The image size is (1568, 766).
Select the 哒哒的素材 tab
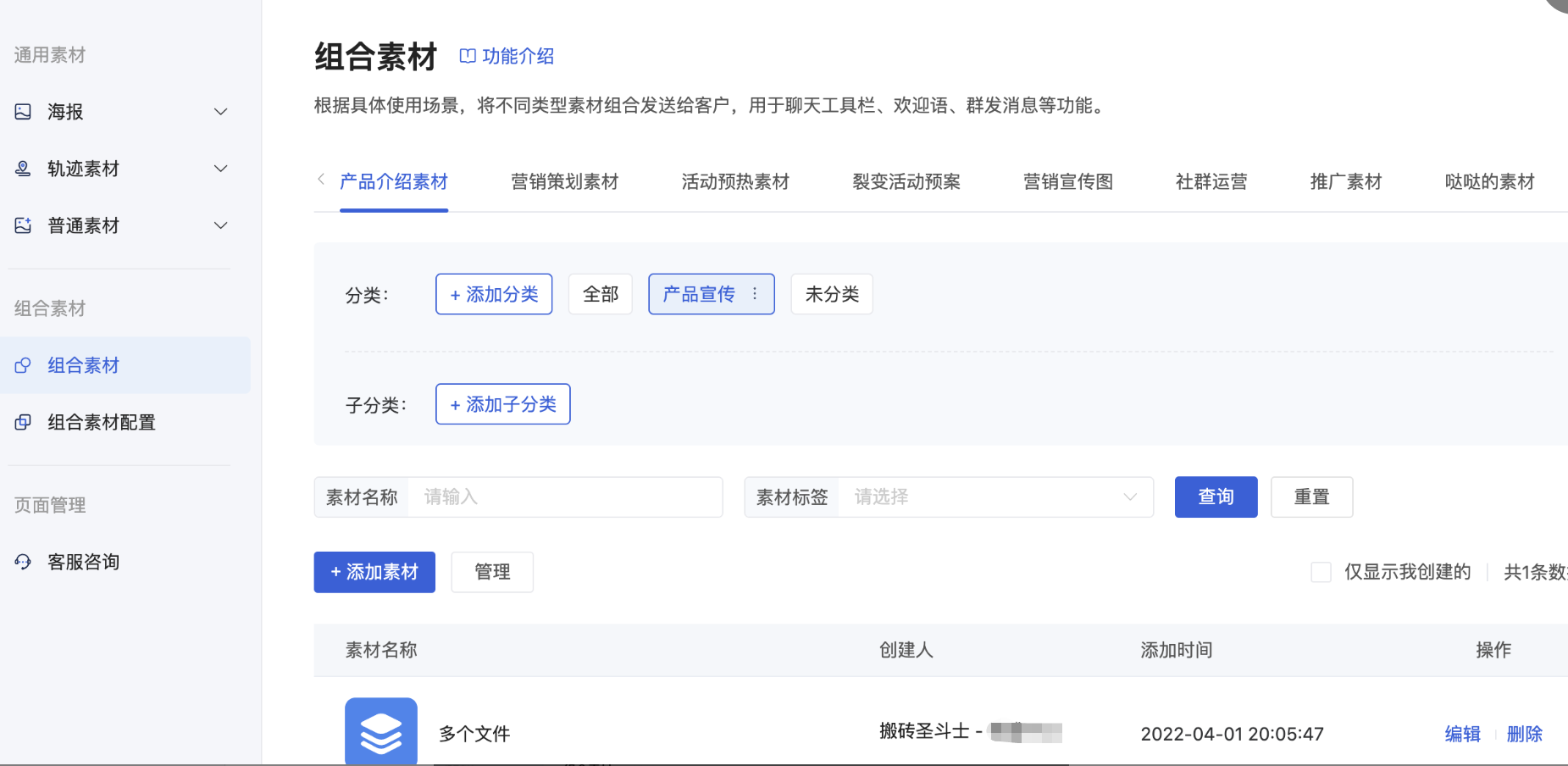(x=1490, y=181)
